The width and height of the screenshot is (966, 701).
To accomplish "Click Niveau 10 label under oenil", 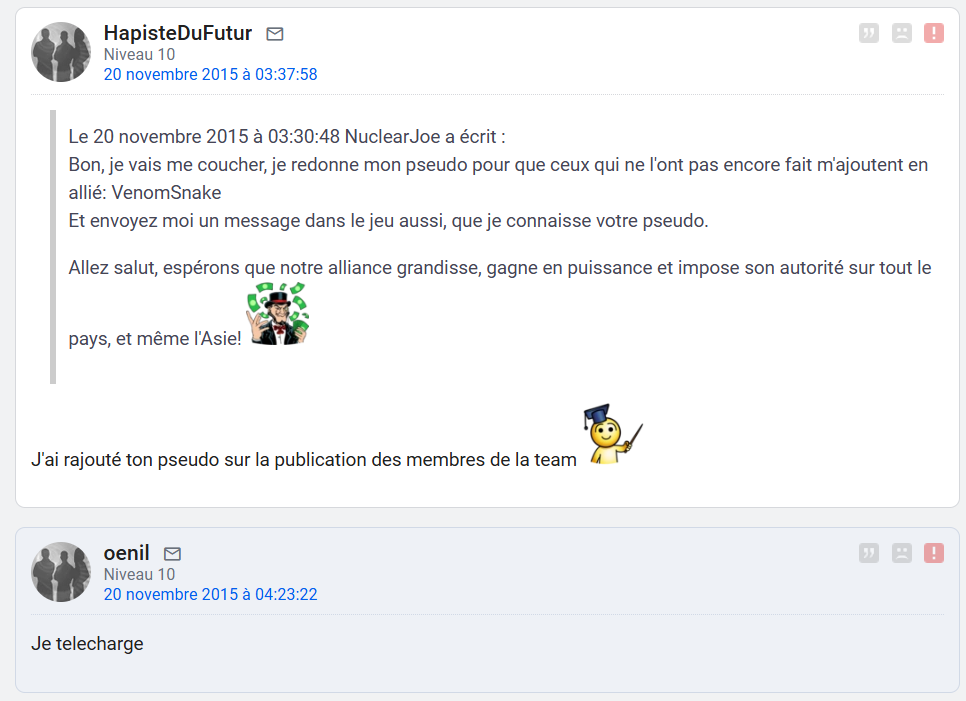I will [139, 575].
